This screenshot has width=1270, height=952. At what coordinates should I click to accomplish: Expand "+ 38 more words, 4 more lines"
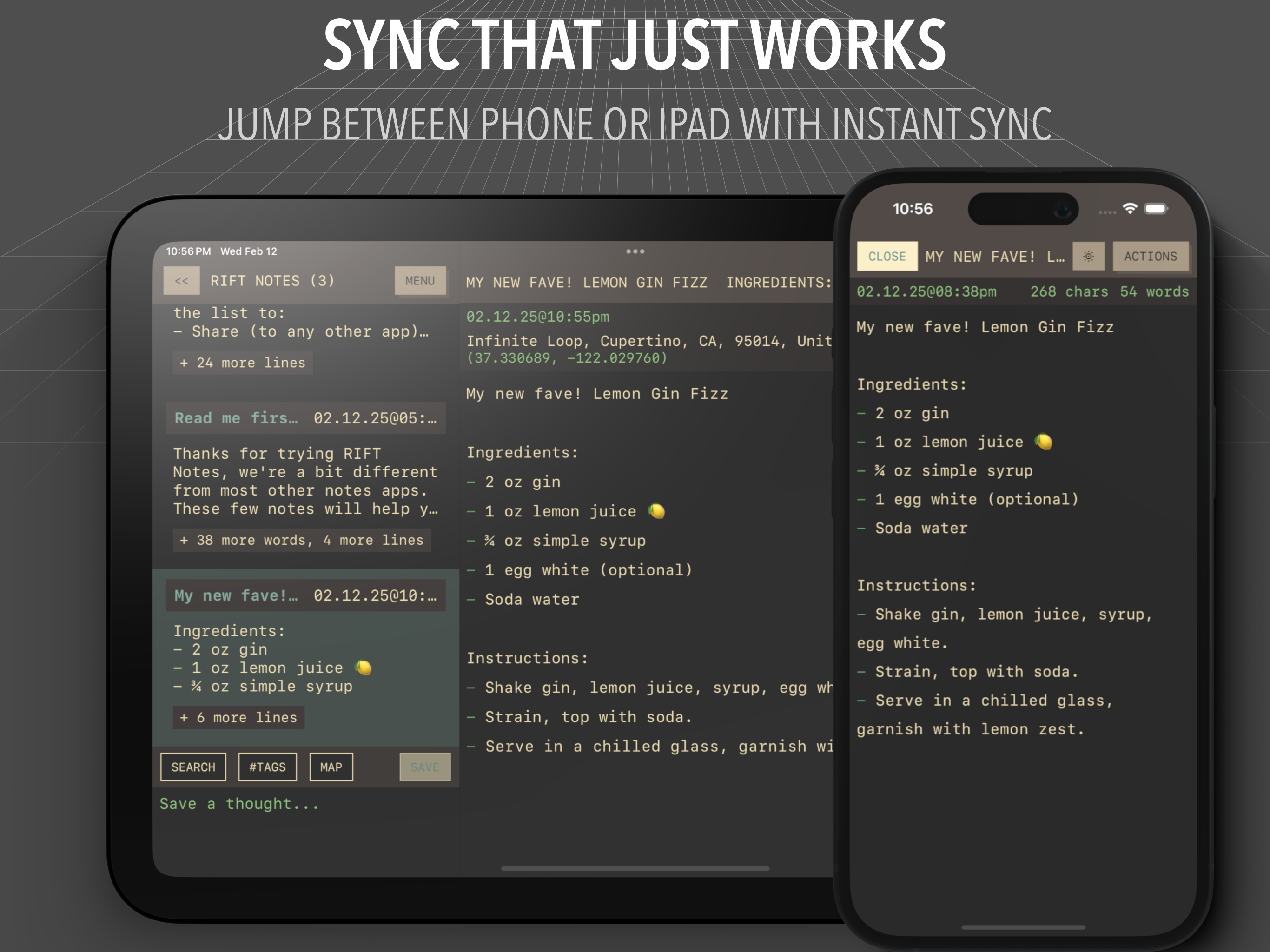pos(301,540)
